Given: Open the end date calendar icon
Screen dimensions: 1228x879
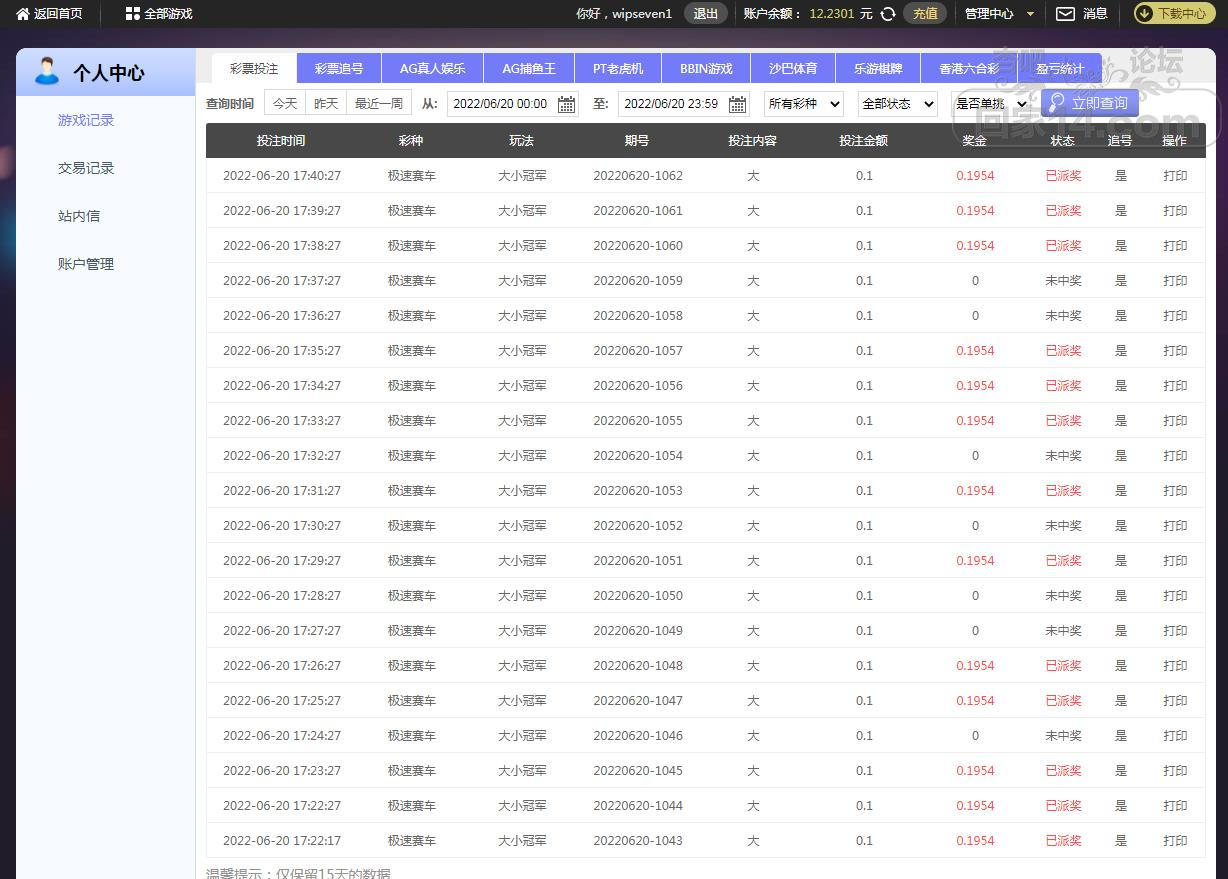Looking at the screenshot, I should pyautogui.click(x=737, y=104).
